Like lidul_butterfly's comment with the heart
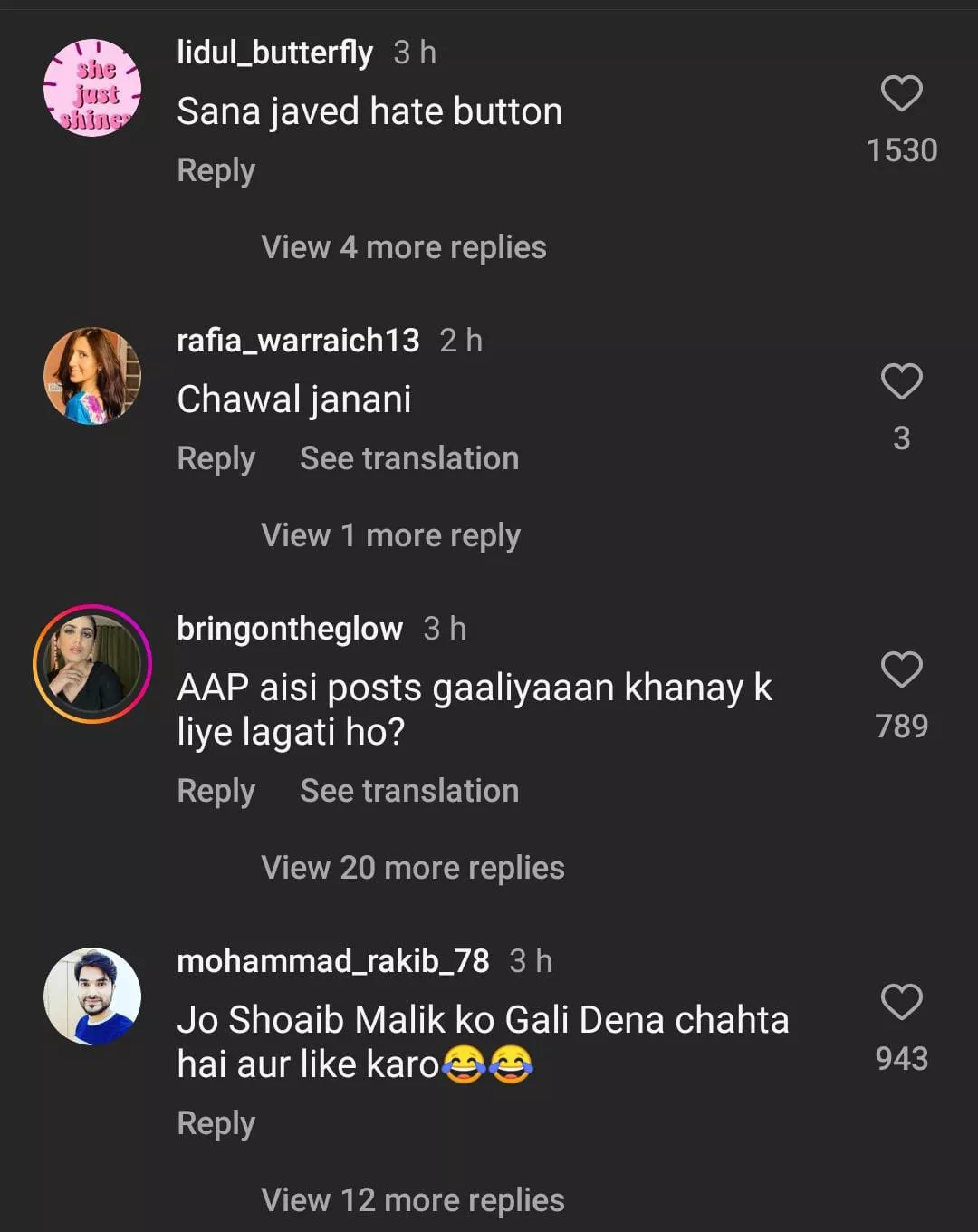Image resolution: width=978 pixels, height=1232 pixels. [901, 94]
